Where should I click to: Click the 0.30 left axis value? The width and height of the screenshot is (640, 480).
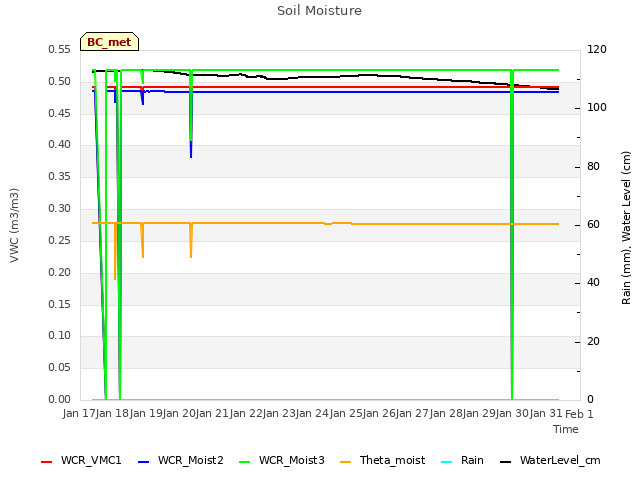click(x=59, y=209)
